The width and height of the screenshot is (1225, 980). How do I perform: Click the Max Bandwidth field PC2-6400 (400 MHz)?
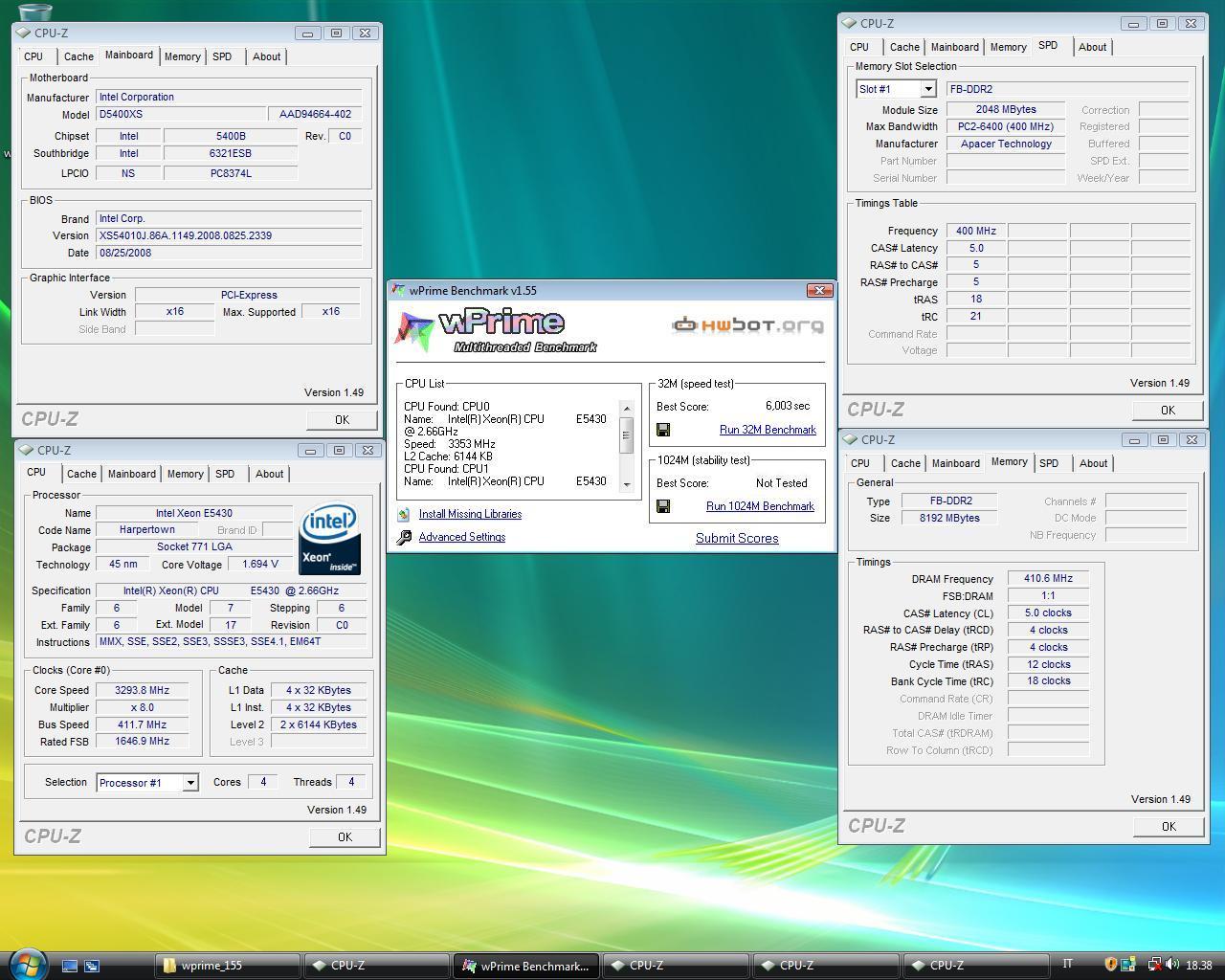1006,126
